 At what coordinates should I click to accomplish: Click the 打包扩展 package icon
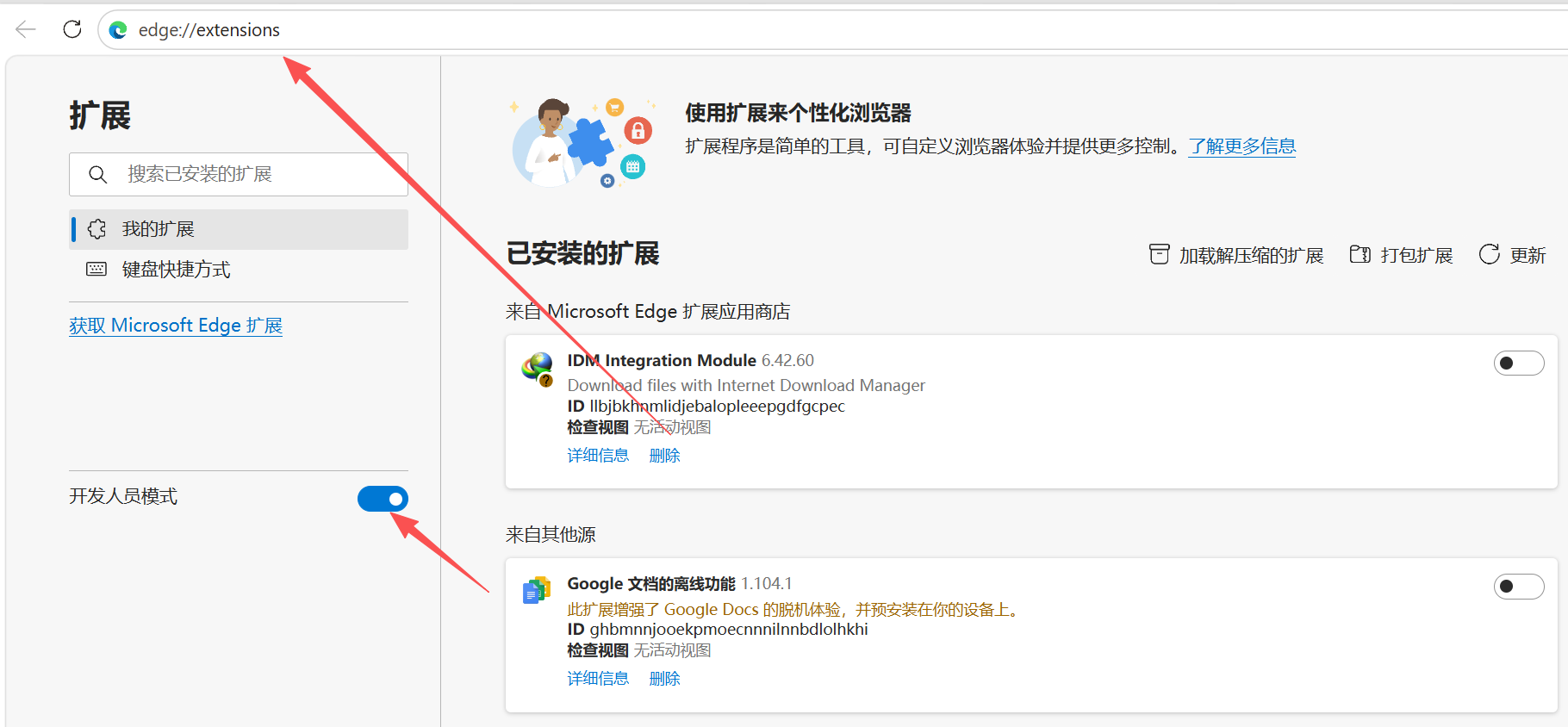[1360, 255]
